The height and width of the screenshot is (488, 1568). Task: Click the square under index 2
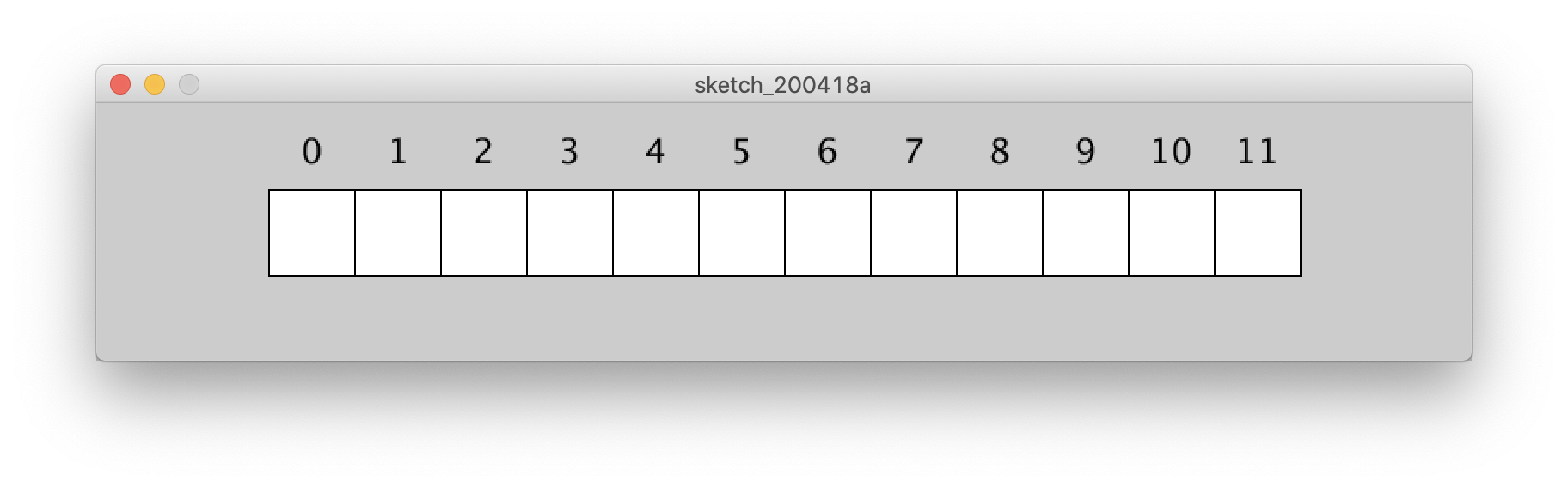click(484, 233)
